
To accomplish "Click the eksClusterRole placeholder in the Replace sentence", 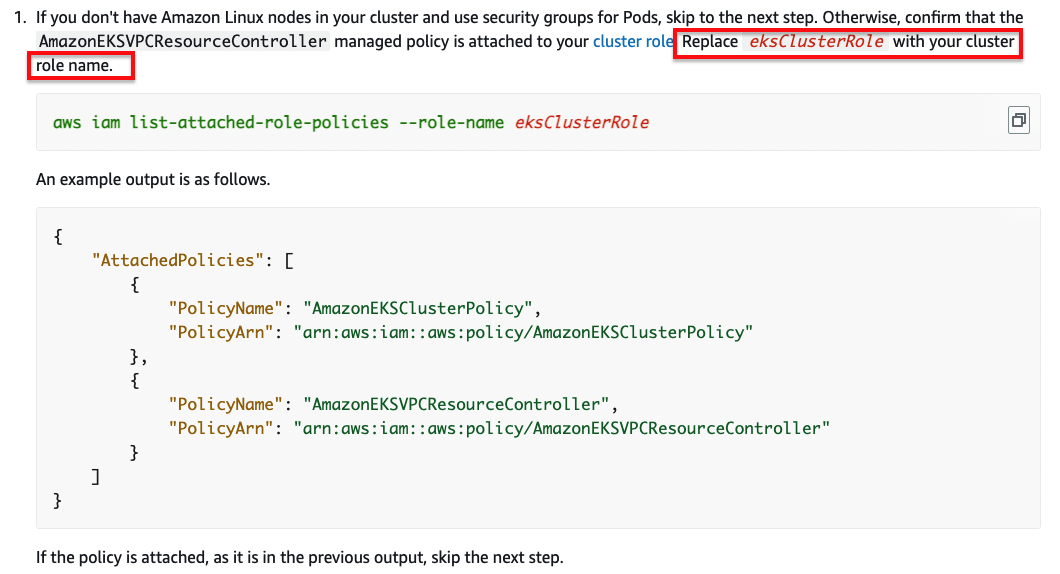I will (816, 41).
